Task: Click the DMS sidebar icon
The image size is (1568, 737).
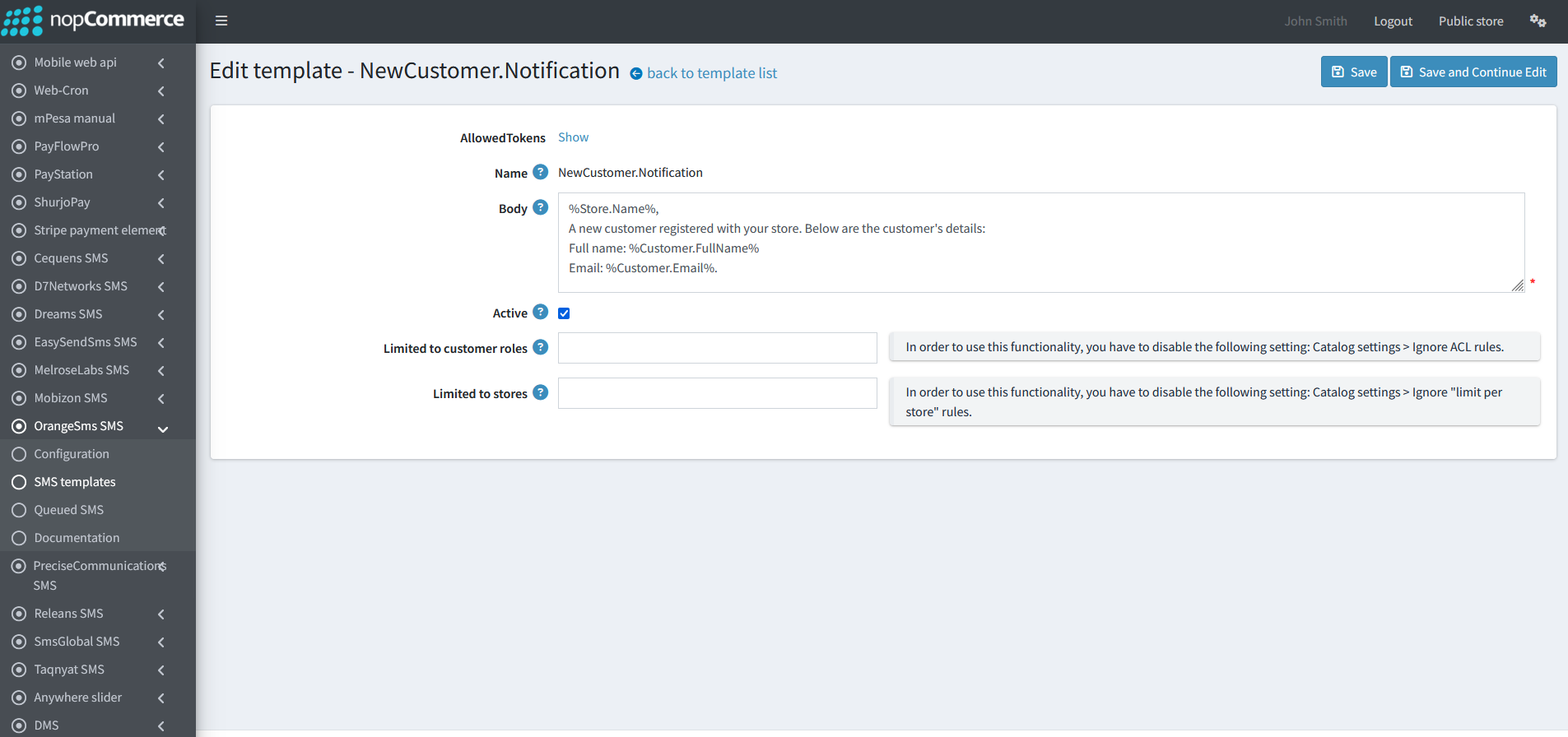Action: pos(19,725)
